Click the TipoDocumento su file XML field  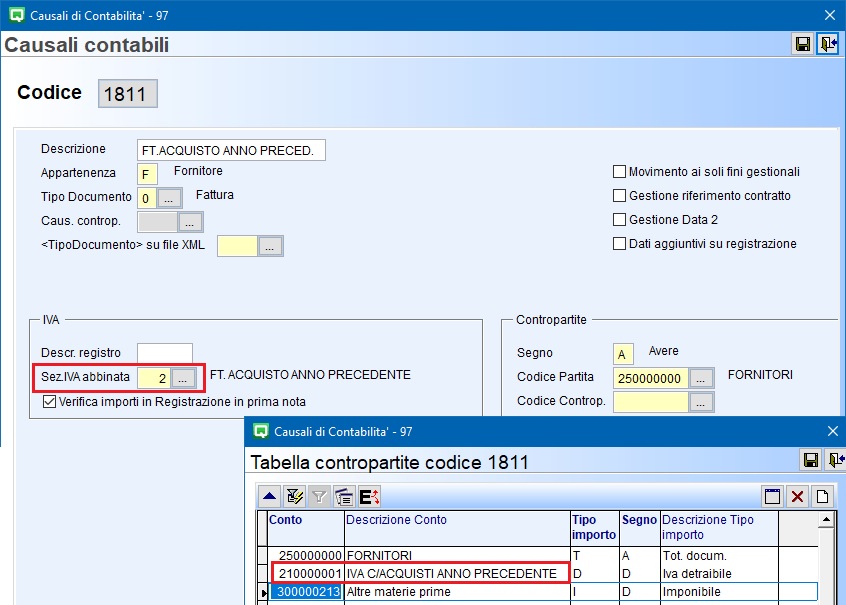[x=237, y=246]
